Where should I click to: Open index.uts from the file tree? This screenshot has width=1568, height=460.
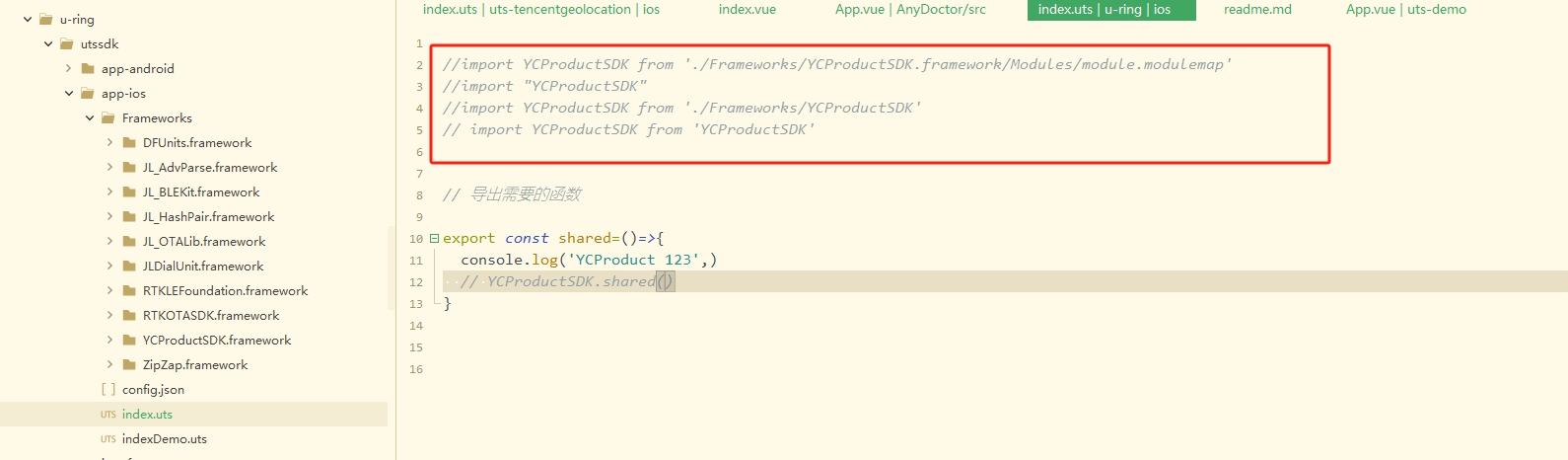(x=147, y=415)
